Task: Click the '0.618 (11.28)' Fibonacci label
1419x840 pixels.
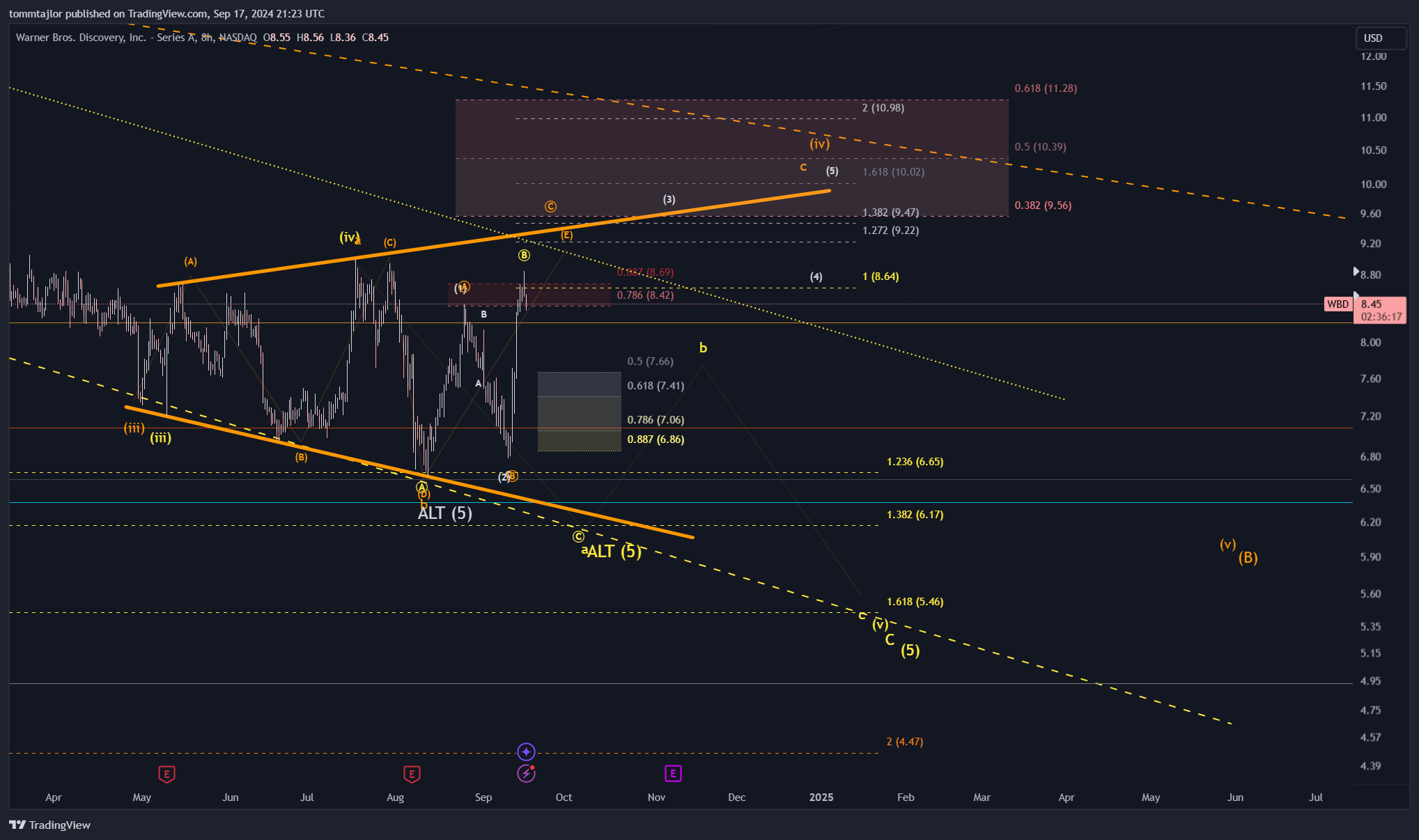Action: point(1046,88)
